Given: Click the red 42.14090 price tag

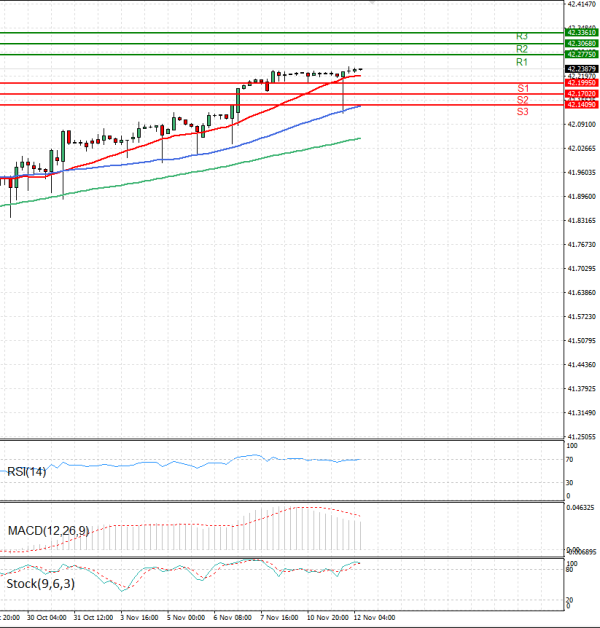Looking at the screenshot, I should pyautogui.click(x=581, y=105).
